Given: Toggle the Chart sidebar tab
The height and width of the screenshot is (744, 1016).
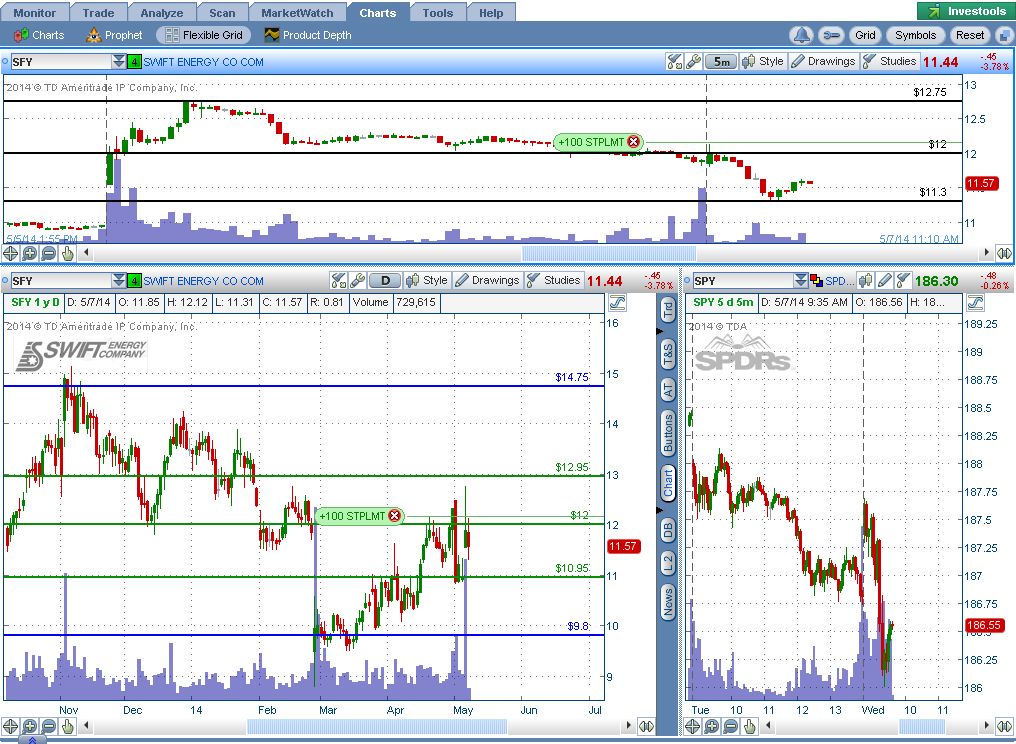Looking at the screenshot, I should [667, 483].
